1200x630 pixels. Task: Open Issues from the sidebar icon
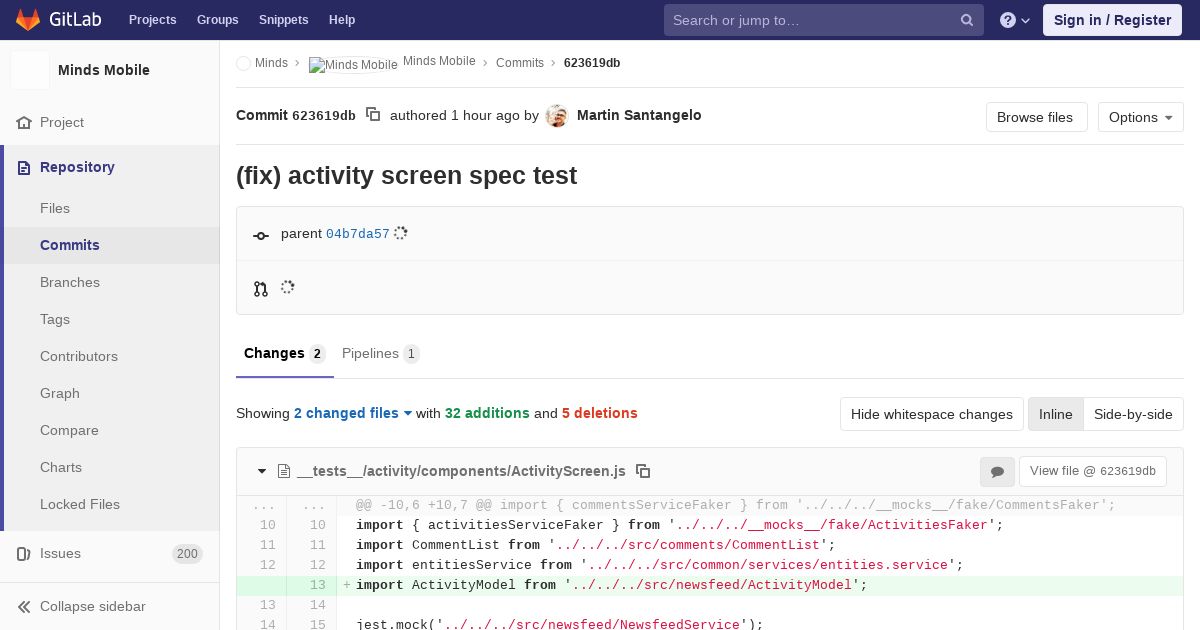click(x=24, y=554)
